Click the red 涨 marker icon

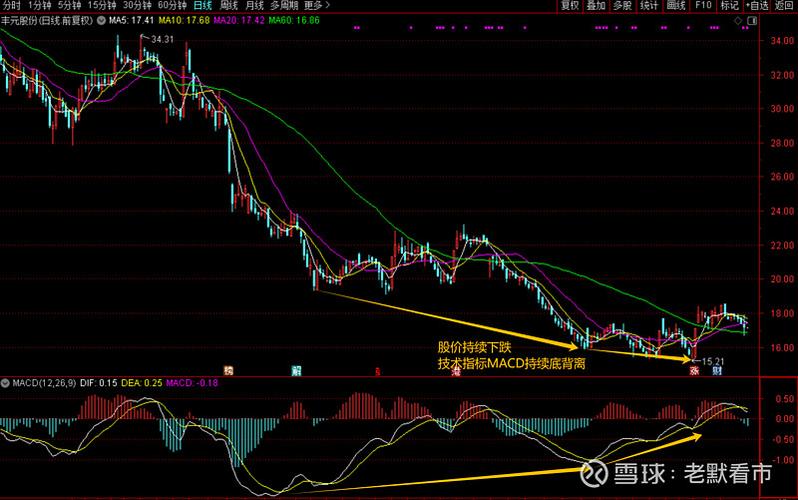pyautogui.click(x=693, y=370)
